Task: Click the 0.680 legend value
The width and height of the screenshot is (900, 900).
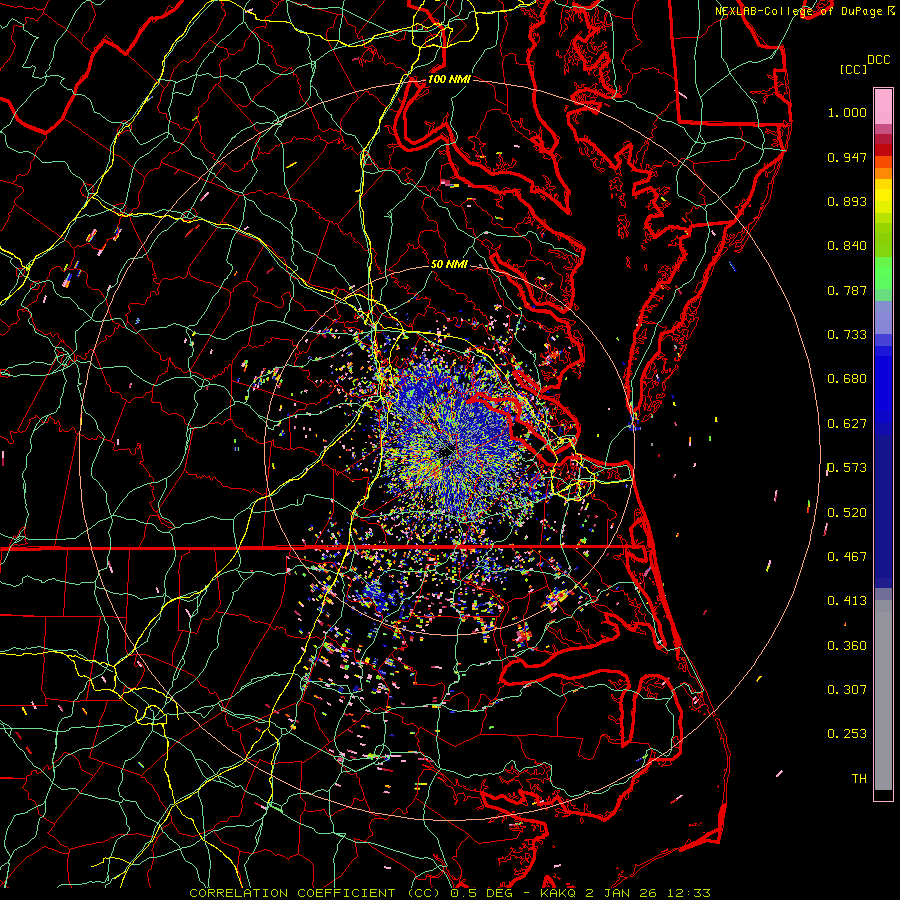Action: coord(847,379)
